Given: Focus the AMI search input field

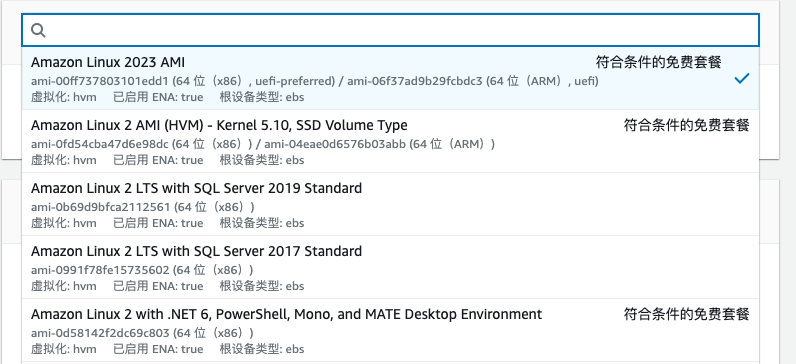Looking at the screenshot, I should 390,30.
